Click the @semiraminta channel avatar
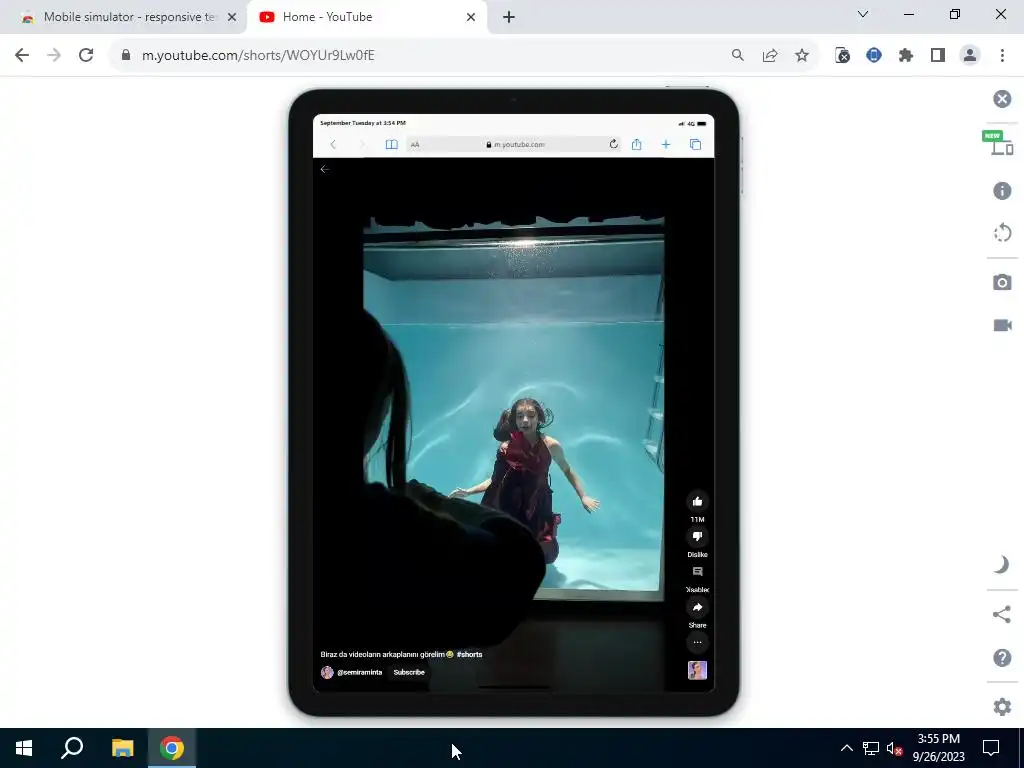Screen dimensions: 1024x768 pyautogui.click(x=327, y=672)
